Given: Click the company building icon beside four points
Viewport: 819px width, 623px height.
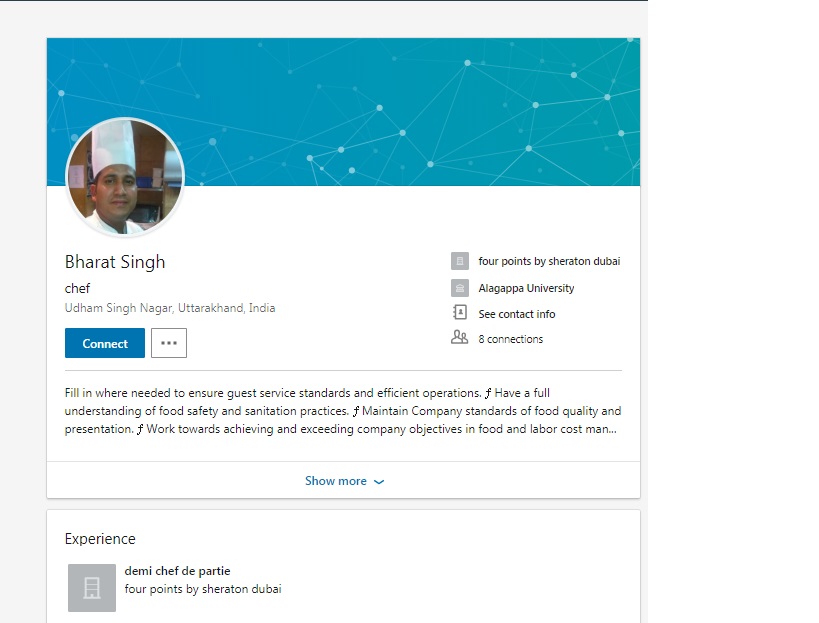Looking at the screenshot, I should point(460,262).
